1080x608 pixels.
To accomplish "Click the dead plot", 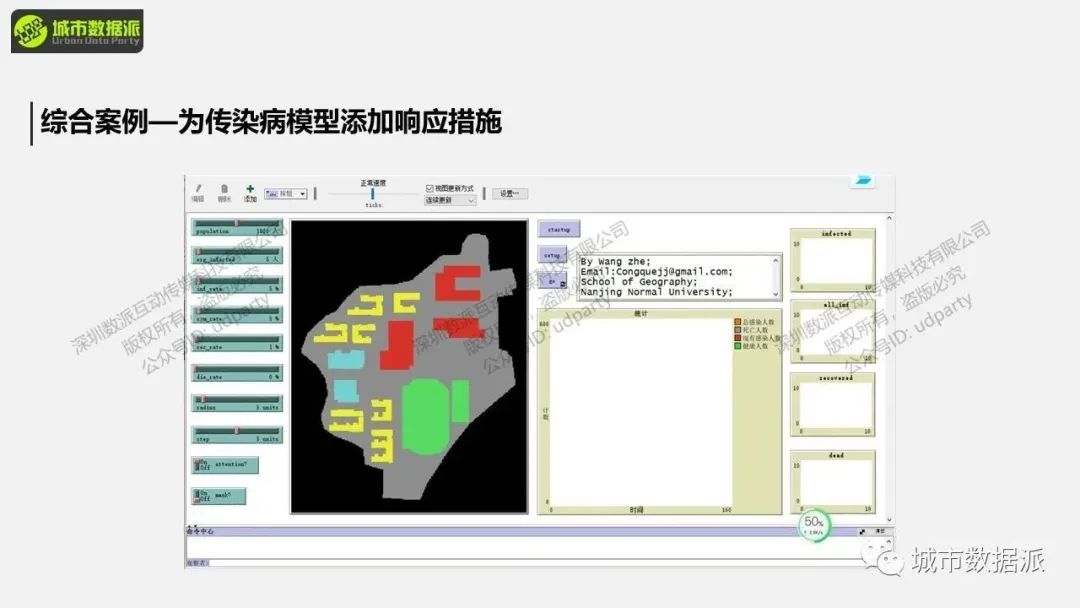I will pyautogui.click(x=833, y=482).
